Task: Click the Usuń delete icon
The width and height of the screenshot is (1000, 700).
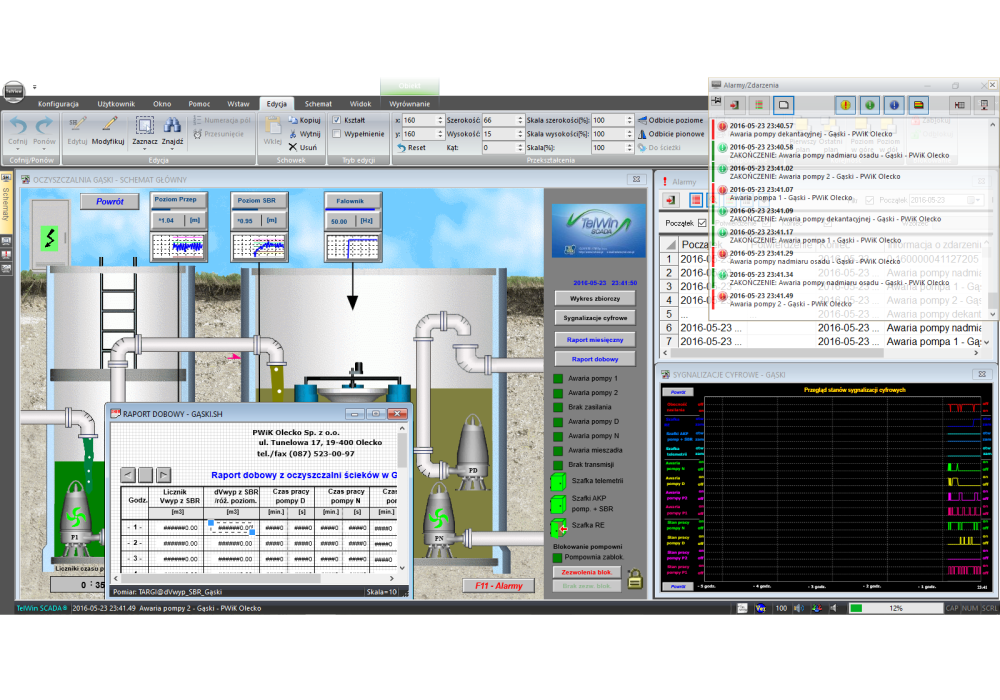Action: pos(292,147)
